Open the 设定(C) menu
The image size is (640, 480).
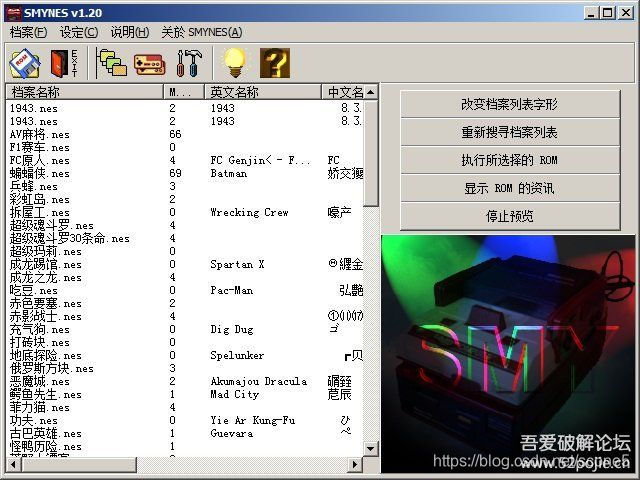[x=79, y=32]
